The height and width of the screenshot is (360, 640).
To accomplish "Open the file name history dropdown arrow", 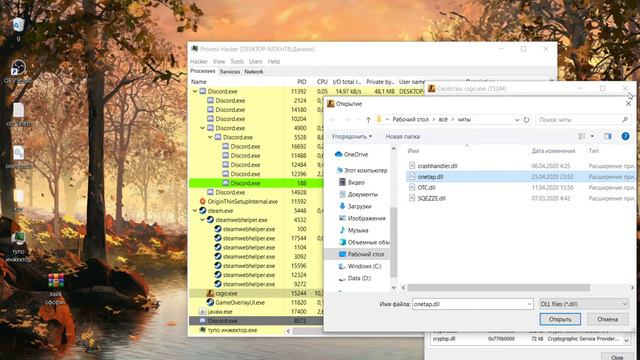I will coord(529,304).
